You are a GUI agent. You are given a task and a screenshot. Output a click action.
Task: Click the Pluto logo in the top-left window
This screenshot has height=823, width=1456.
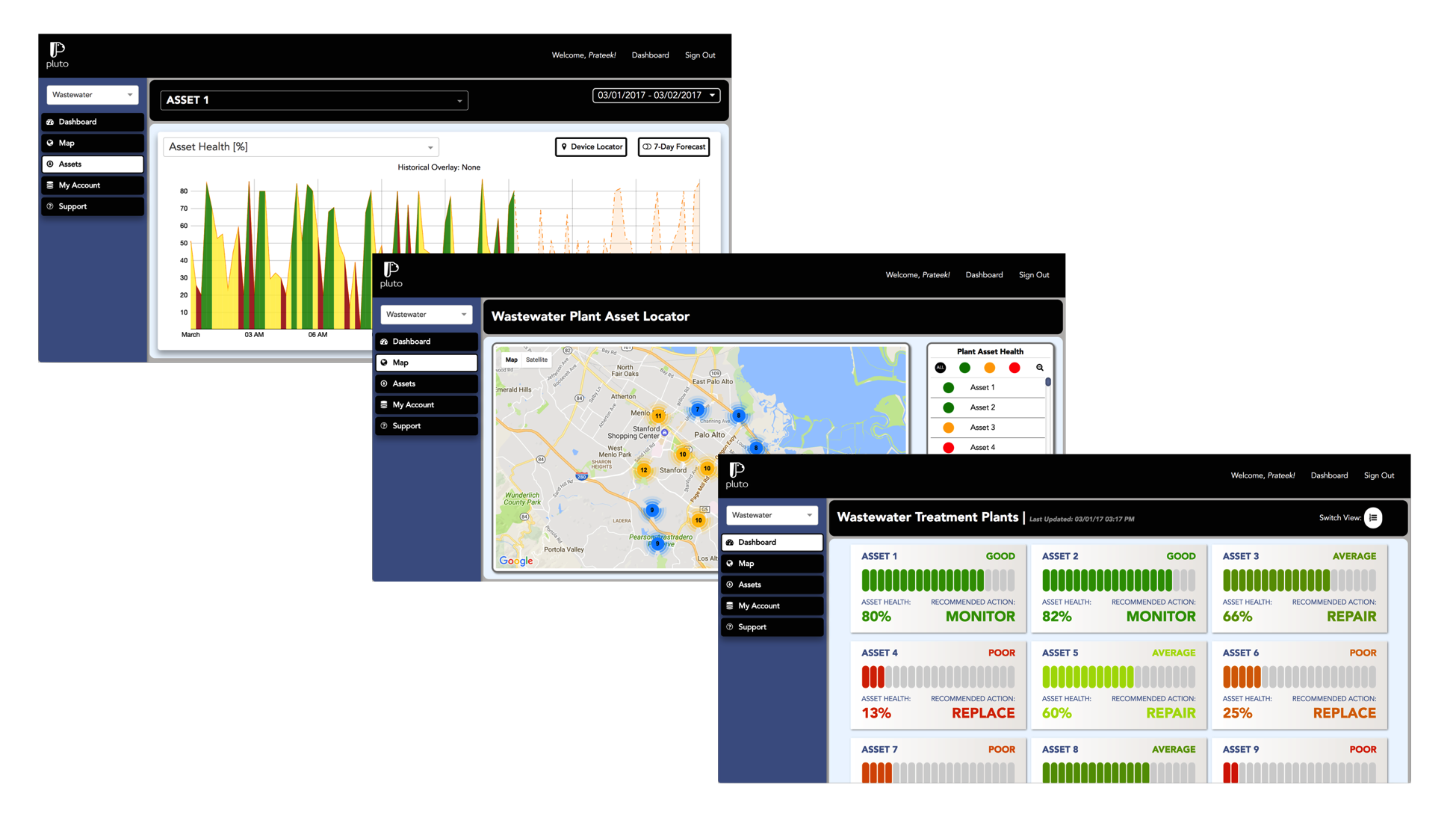[x=58, y=55]
